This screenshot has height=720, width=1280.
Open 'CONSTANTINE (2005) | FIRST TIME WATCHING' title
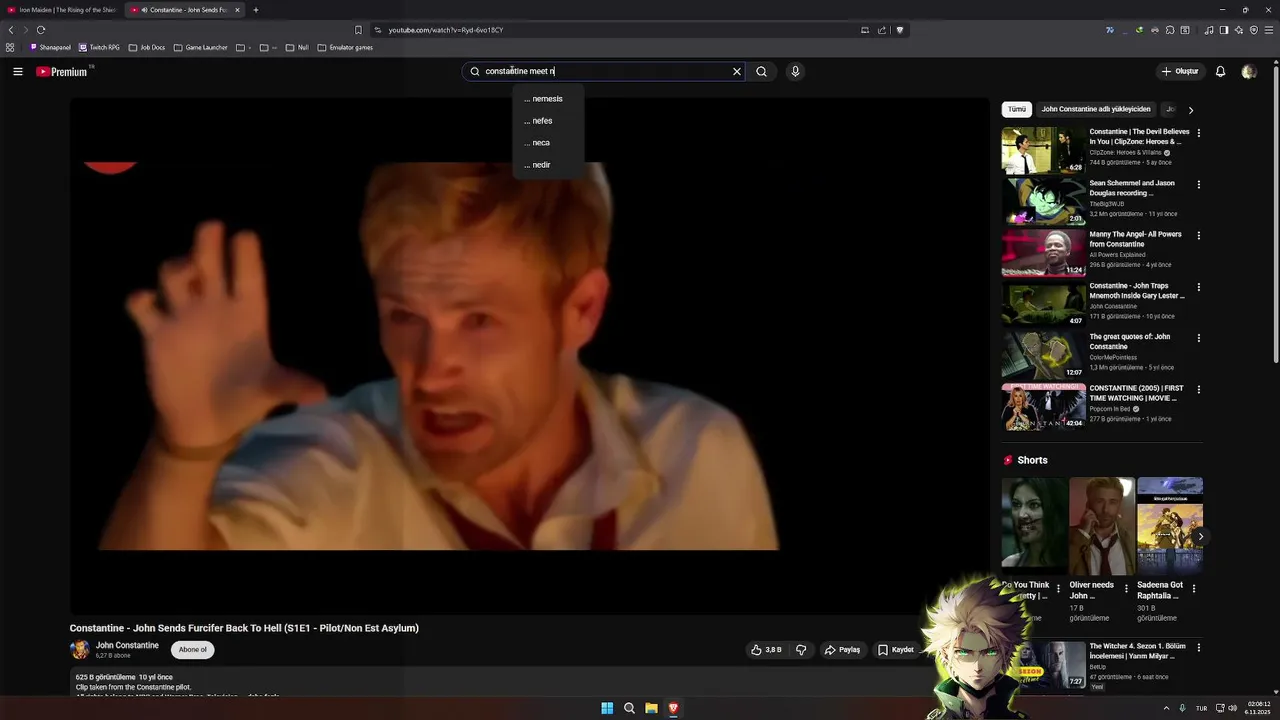[x=1137, y=393]
